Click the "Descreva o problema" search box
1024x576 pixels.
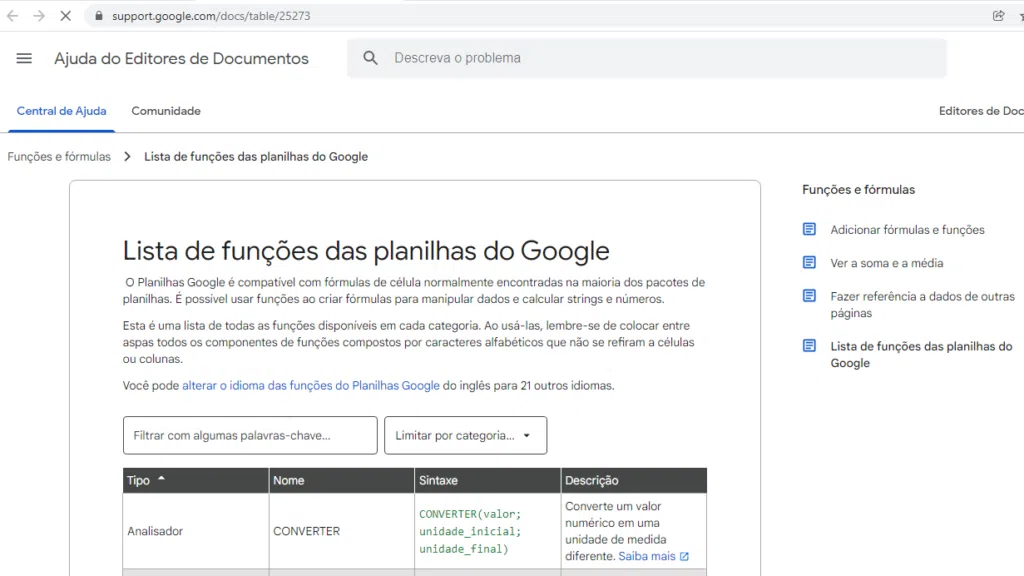point(460,57)
